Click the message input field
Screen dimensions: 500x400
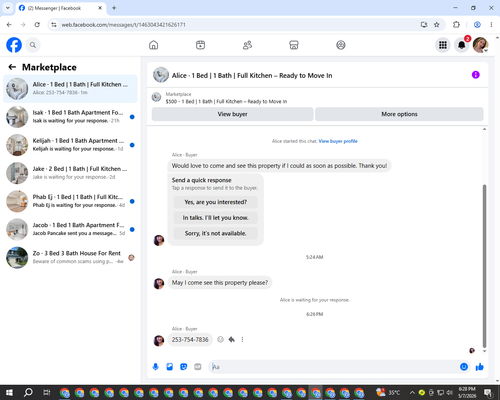(x=333, y=367)
